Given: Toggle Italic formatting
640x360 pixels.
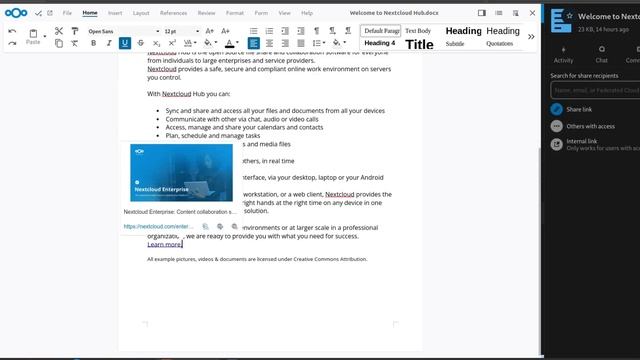Looking at the screenshot, I should click(109, 43).
